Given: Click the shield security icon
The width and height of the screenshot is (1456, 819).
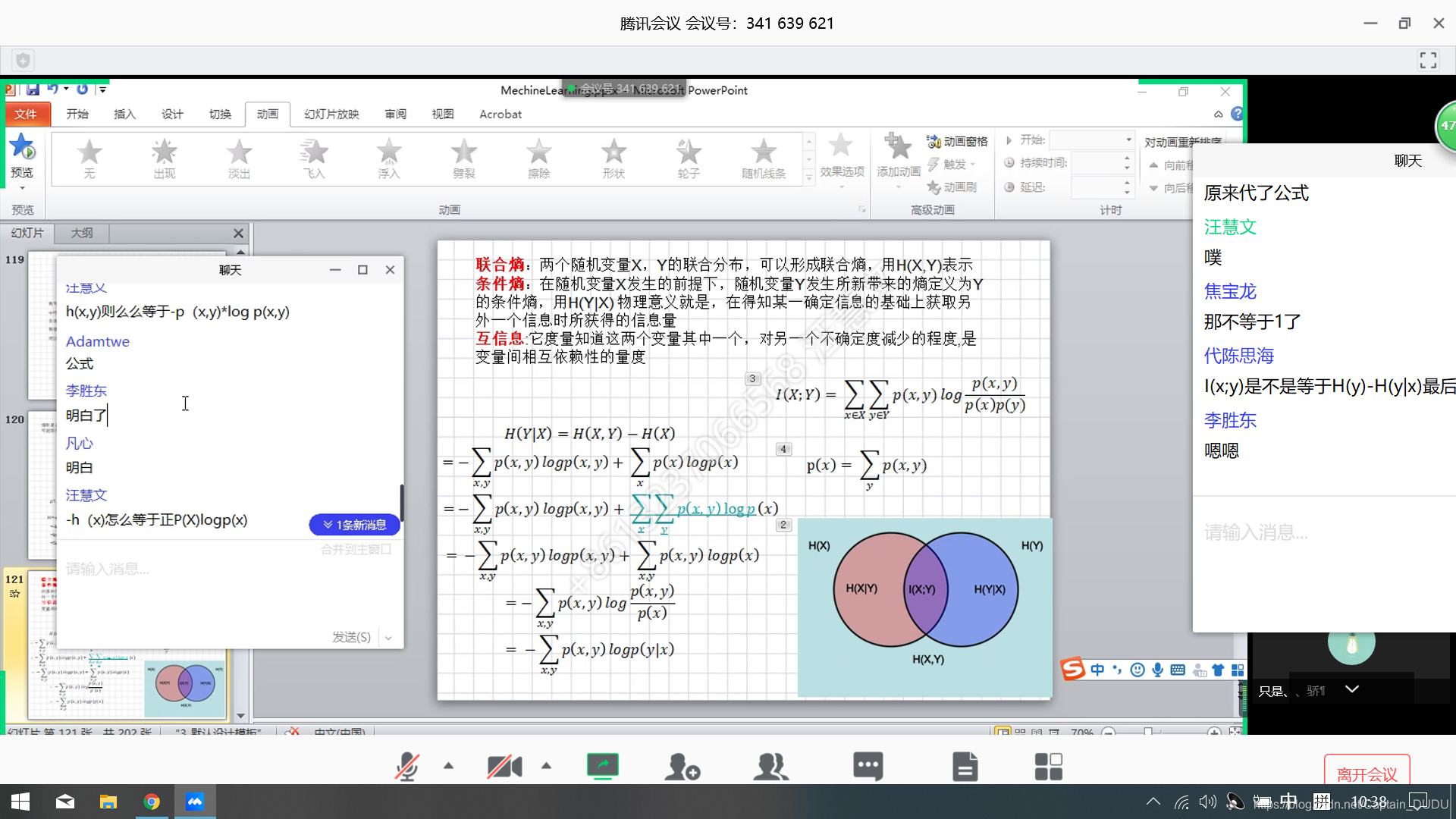Looking at the screenshot, I should pos(24,60).
